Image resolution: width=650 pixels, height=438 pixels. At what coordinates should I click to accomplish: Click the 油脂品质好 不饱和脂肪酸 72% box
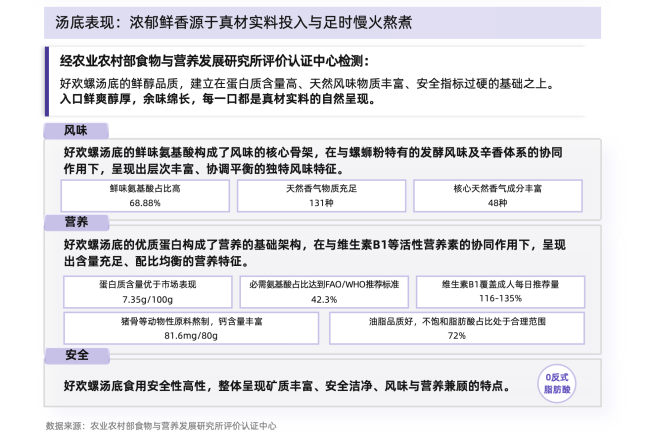click(x=457, y=328)
